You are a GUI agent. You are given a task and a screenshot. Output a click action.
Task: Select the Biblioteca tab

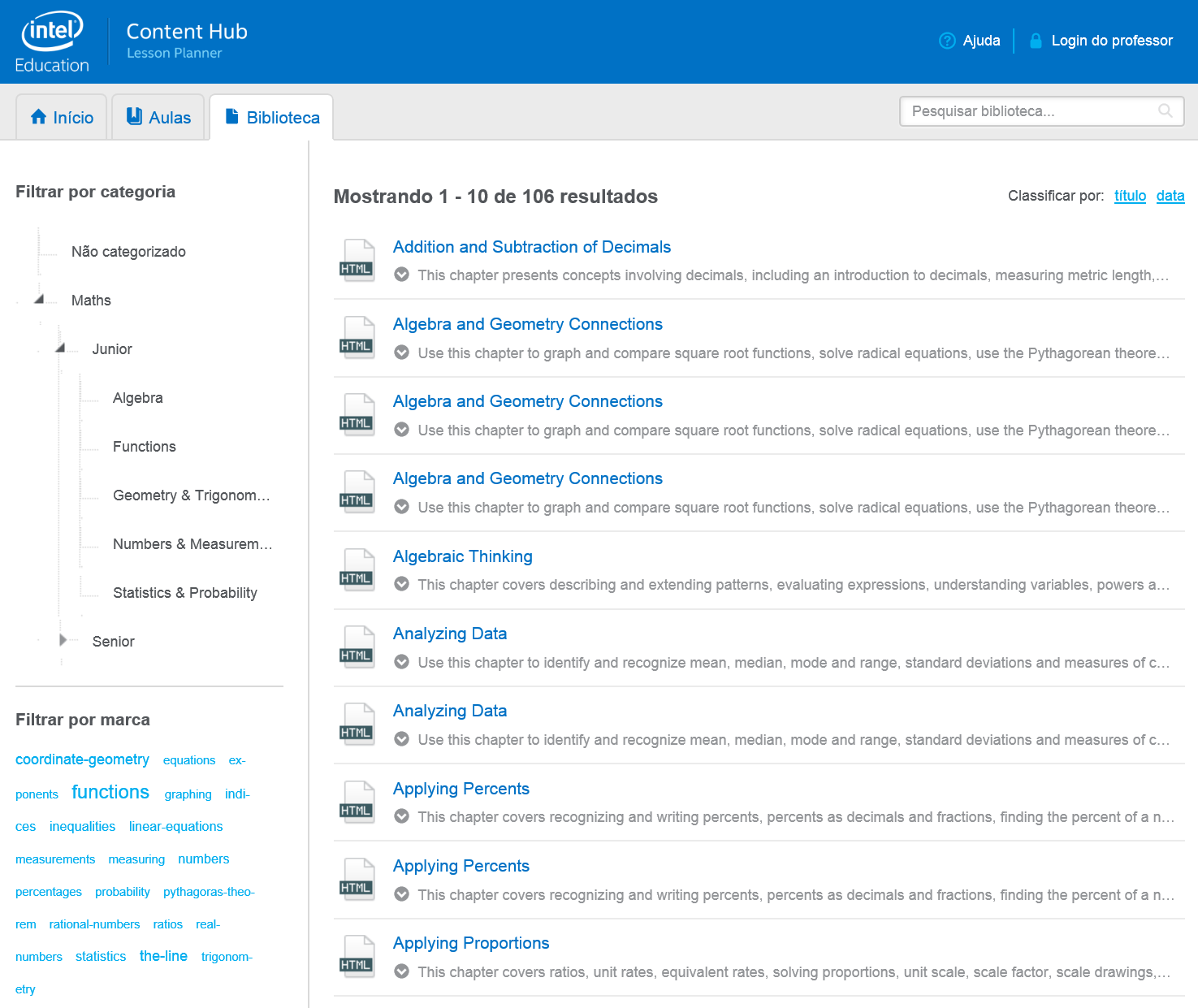click(272, 118)
